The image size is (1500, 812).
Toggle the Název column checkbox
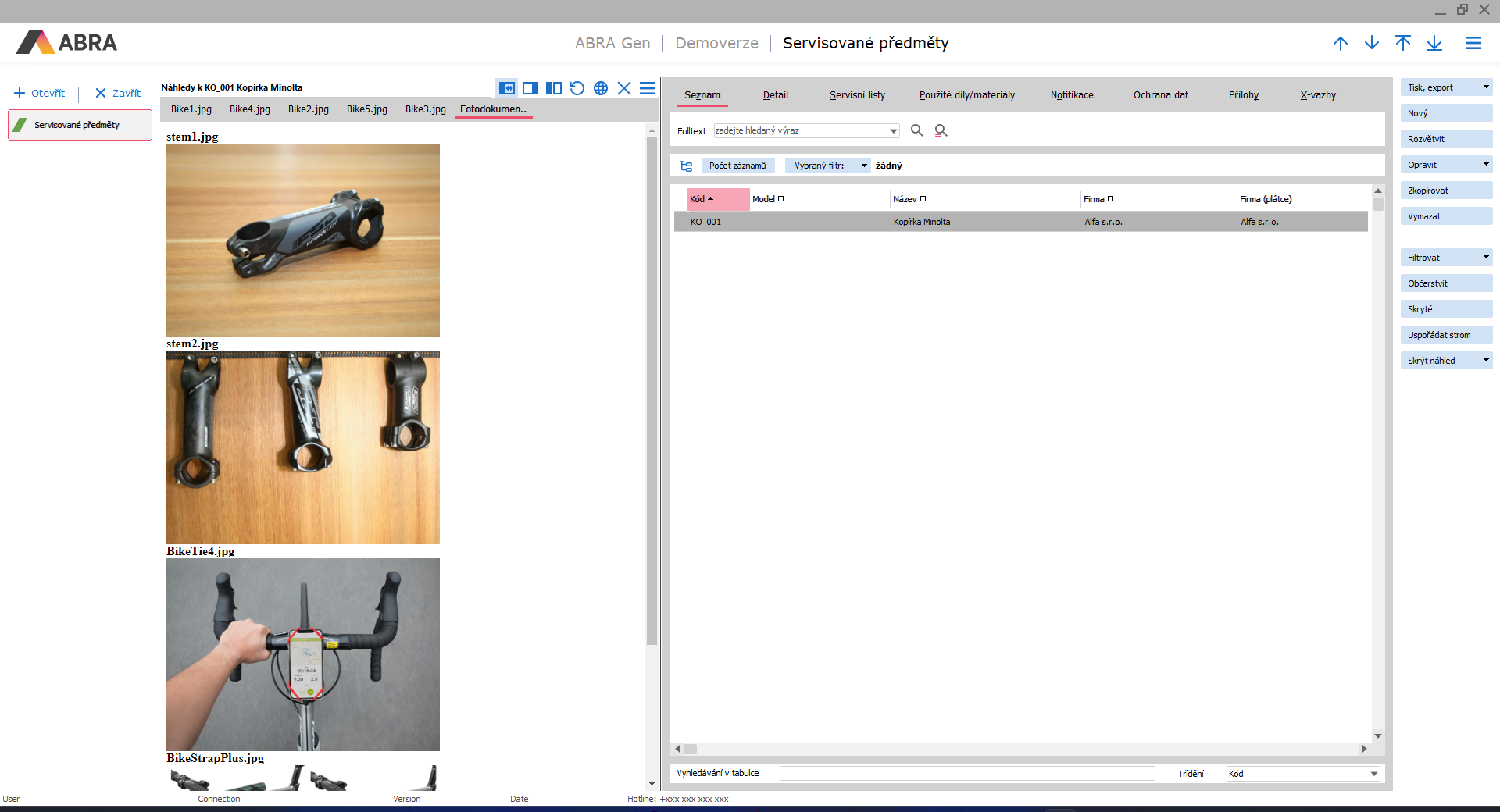(x=923, y=199)
